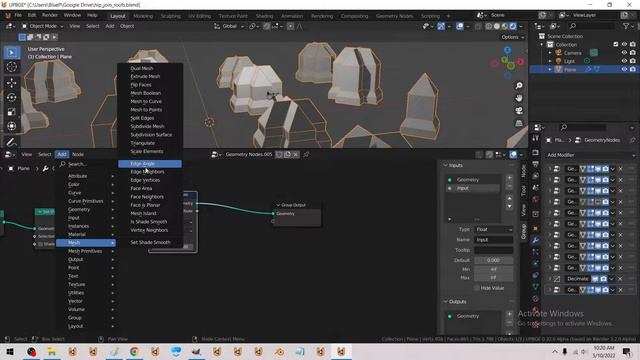Switch to the Geometry Nodes workspace tab

[394, 16]
